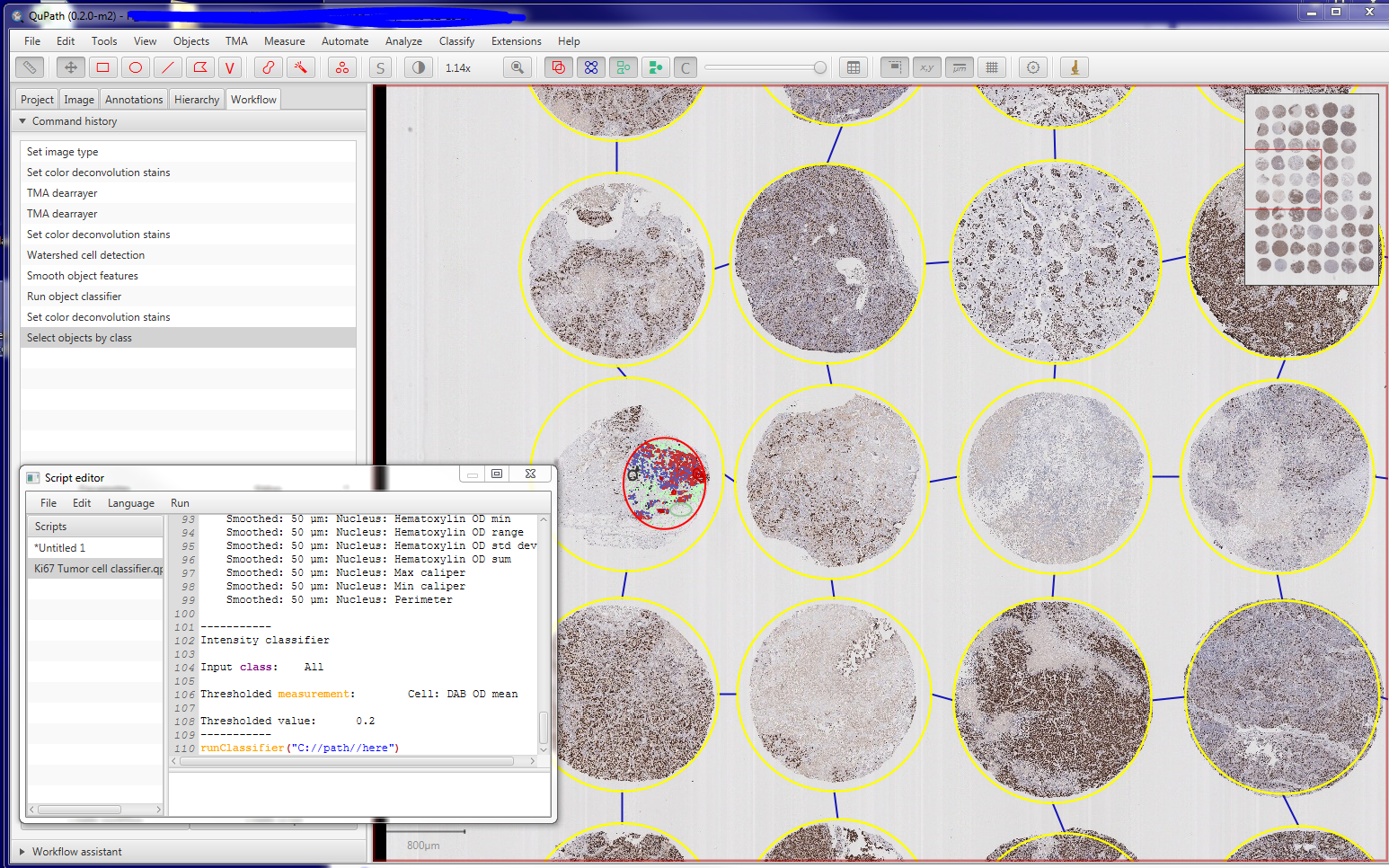Activate the Wand selection tool
Viewport: 1389px width, 868px height.
[300, 67]
